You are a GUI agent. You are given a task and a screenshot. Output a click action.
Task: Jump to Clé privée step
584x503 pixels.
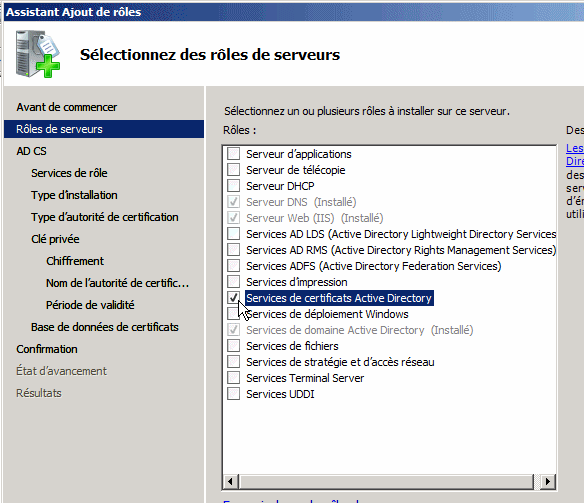(55, 239)
